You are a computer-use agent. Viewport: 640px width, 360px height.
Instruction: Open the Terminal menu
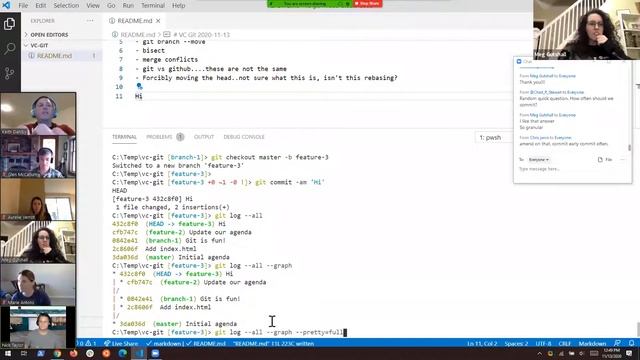coord(153,5)
